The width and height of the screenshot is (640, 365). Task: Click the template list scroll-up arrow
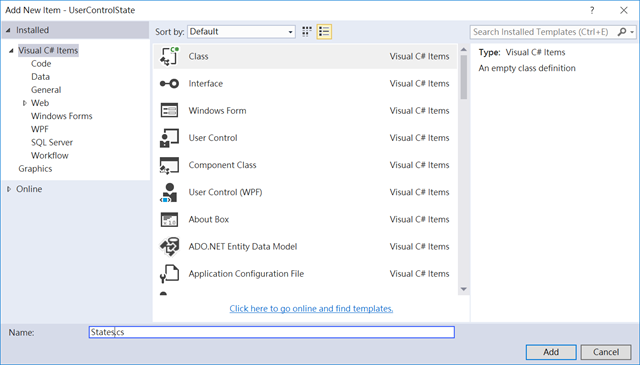[x=464, y=49]
